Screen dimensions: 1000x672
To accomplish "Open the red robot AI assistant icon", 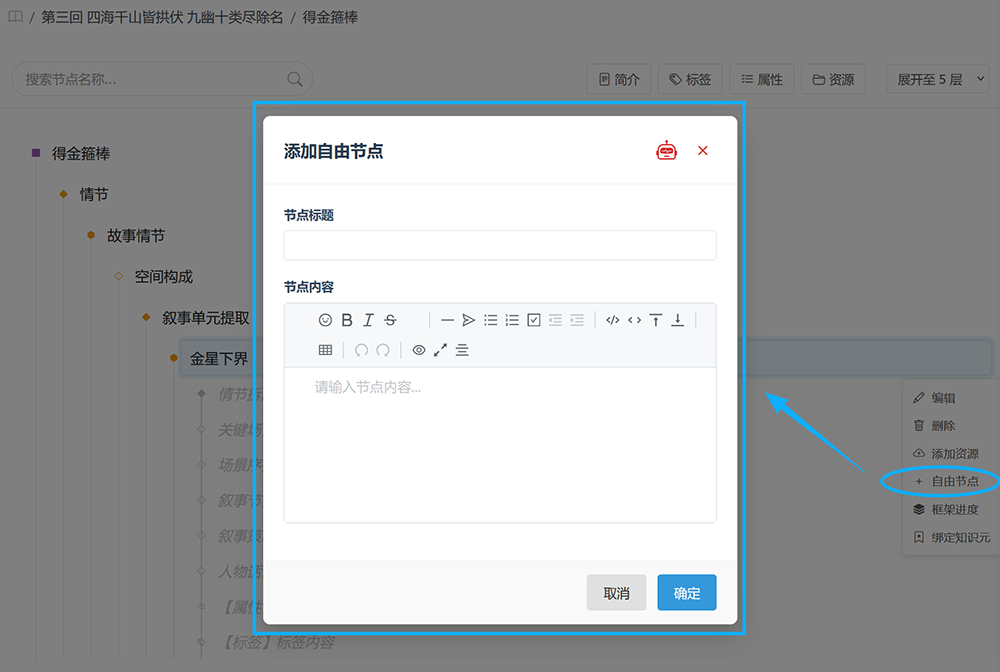I will coord(666,150).
